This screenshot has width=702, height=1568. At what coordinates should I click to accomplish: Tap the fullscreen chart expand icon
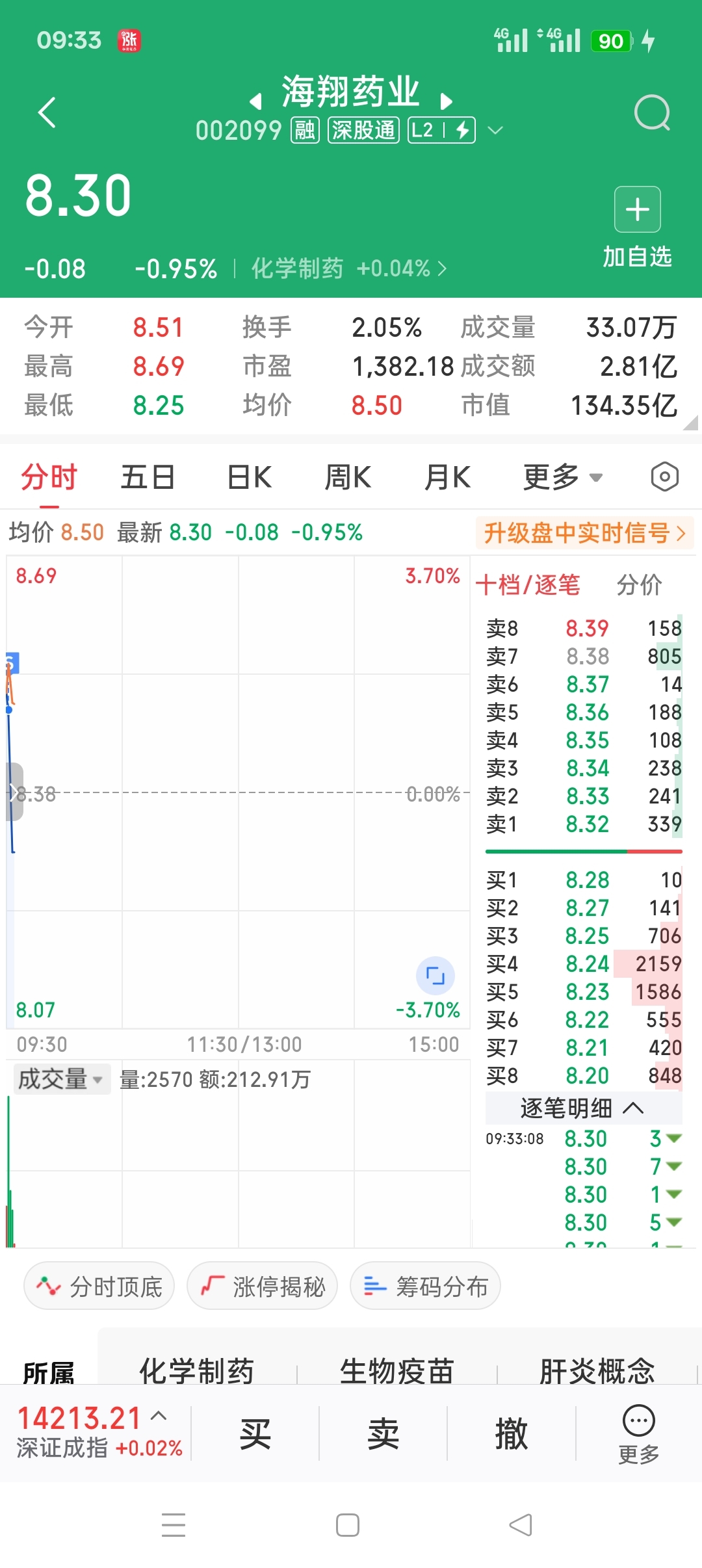[435, 975]
